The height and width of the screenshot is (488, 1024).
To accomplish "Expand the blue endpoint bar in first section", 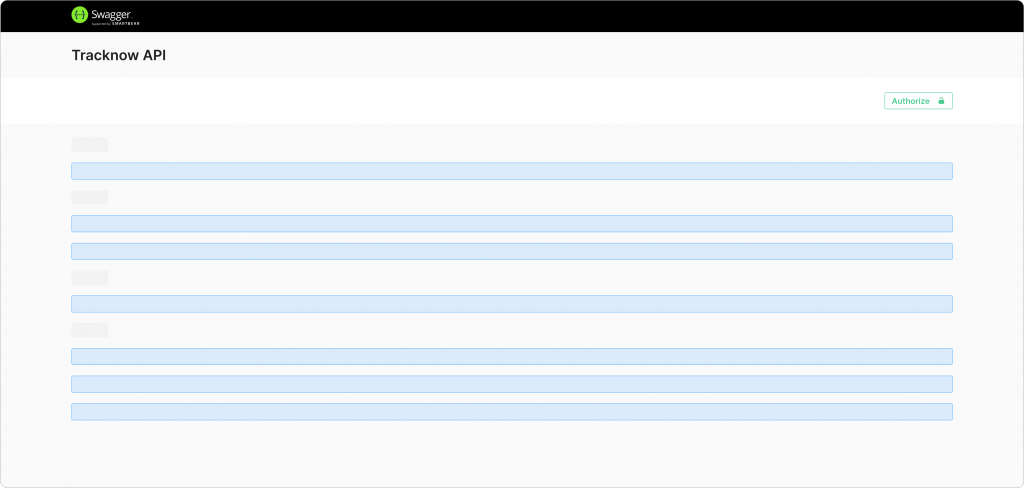I will (511, 171).
